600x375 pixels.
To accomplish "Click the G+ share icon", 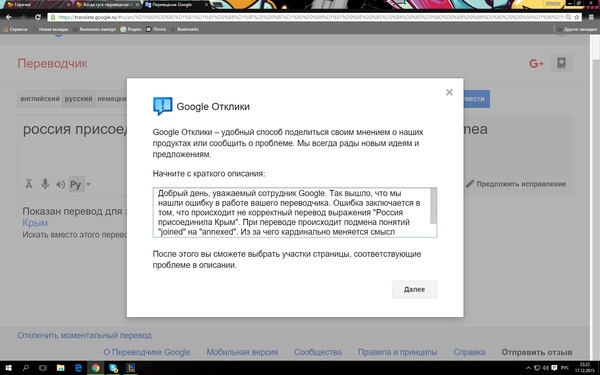I will tap(536, 64).
